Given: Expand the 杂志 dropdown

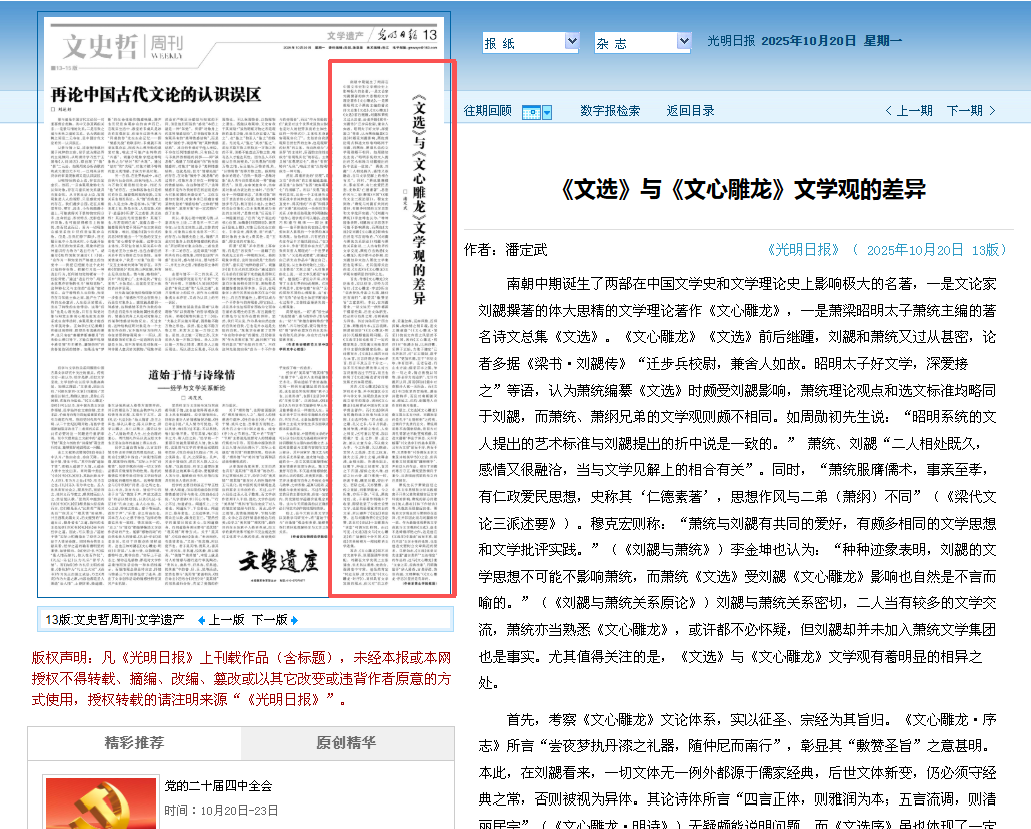Looking at the screenshot, I should 683,43.
